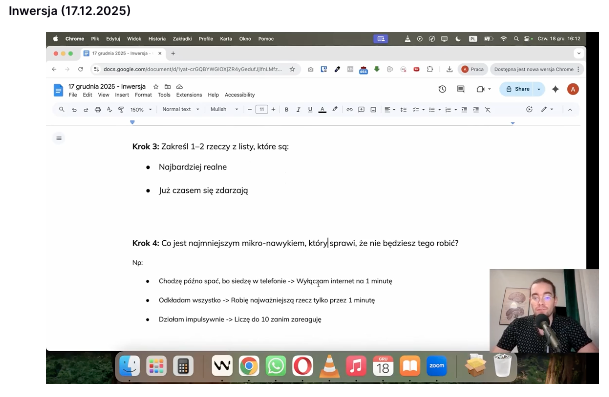Show all comments panel

461,89
